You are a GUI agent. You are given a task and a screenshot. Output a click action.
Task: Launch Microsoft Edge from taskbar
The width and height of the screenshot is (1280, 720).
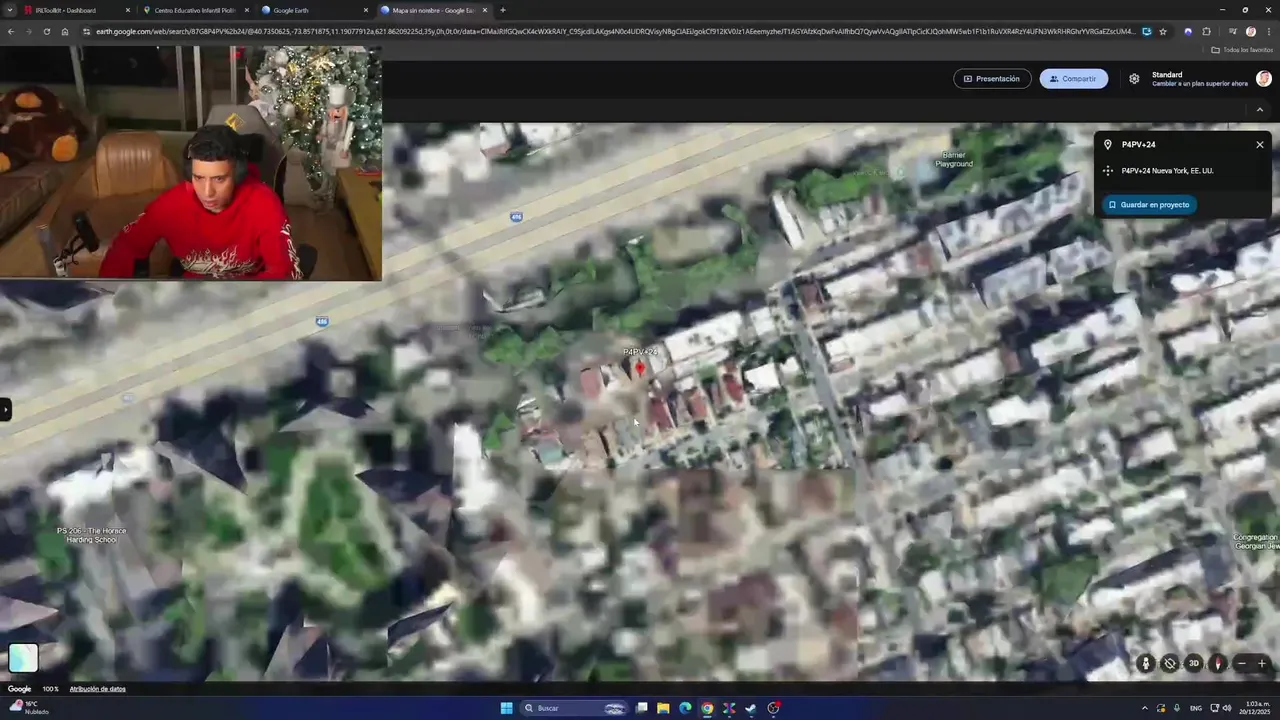pyautogui.click(x=685, y=708)
